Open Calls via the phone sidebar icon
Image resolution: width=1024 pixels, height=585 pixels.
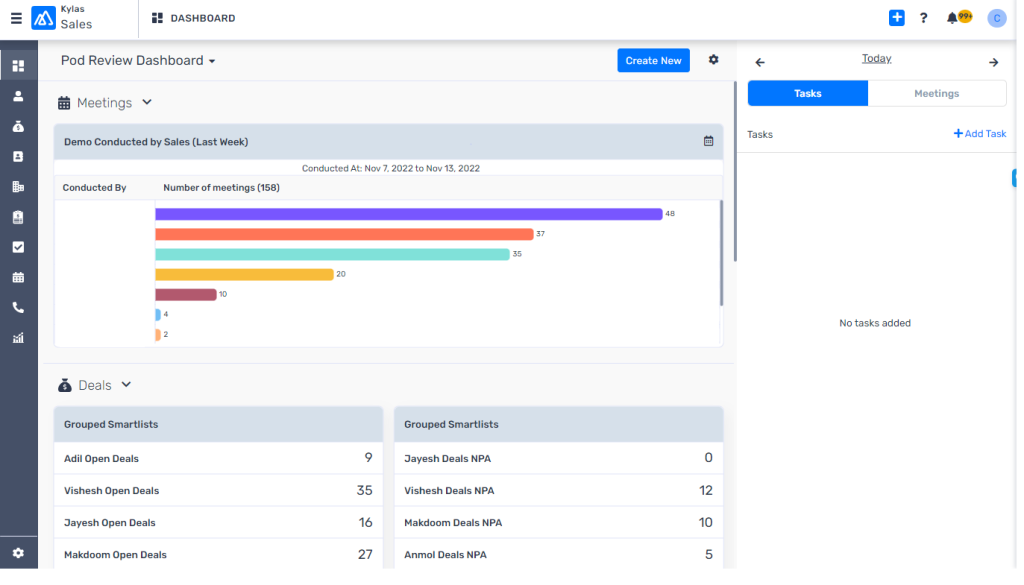click(18, 308)
